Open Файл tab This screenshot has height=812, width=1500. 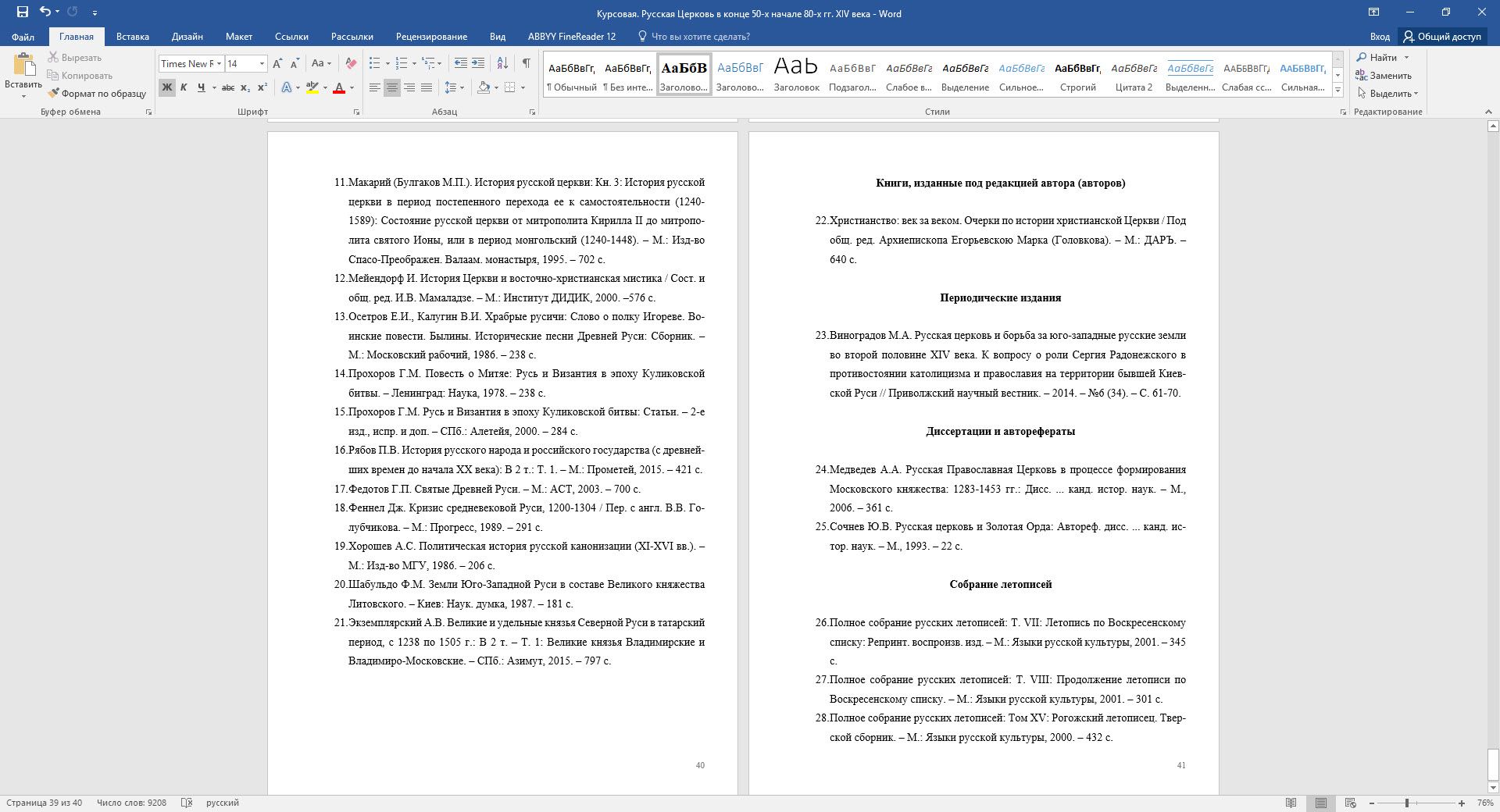[23, 37]
